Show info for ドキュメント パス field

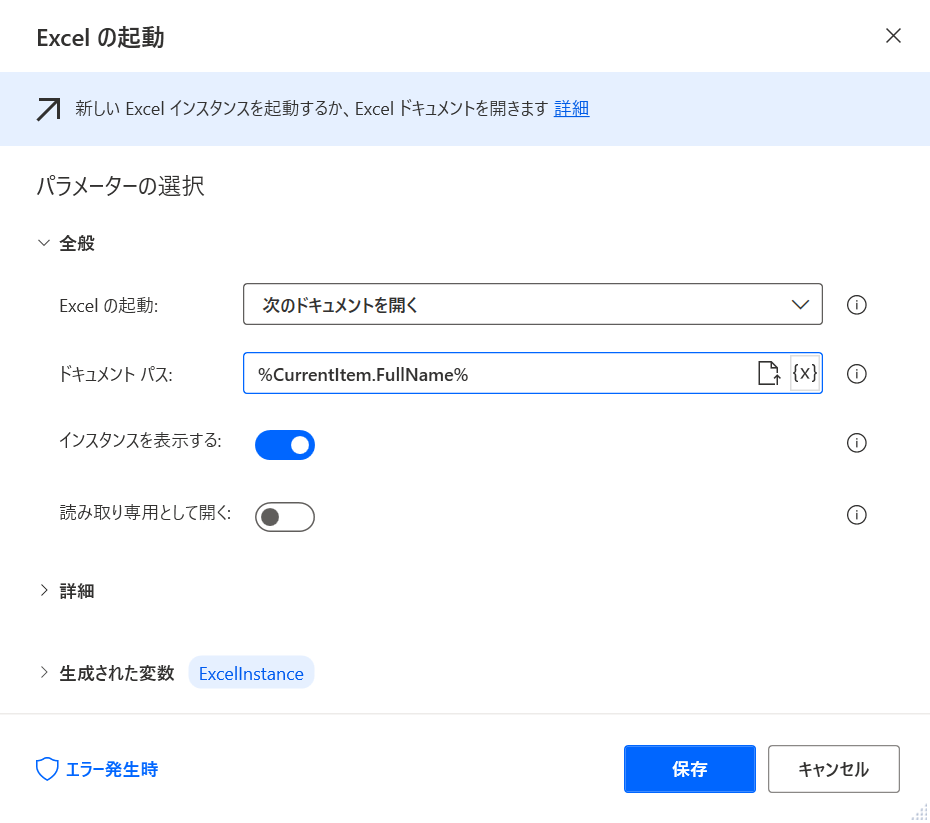[x=856, y=374]
